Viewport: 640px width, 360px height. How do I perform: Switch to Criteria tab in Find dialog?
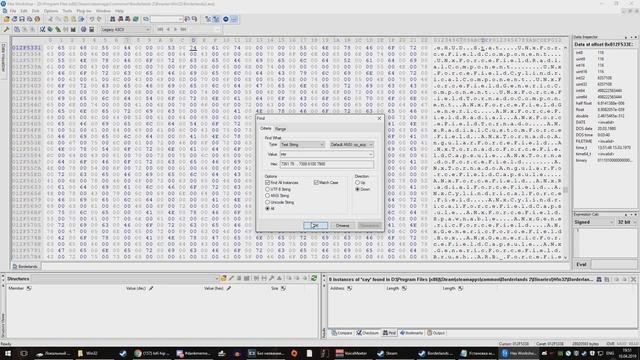[x=266, y=129]
